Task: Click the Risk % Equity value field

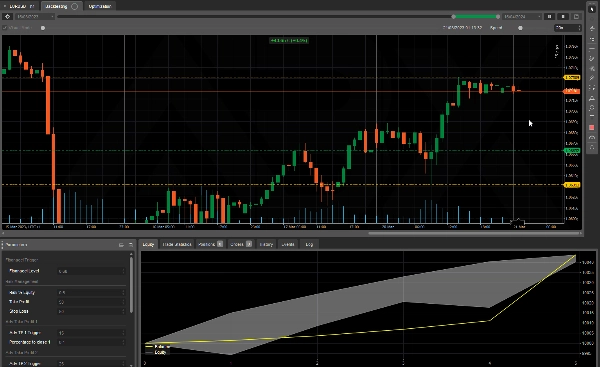Action: [91, 292]
